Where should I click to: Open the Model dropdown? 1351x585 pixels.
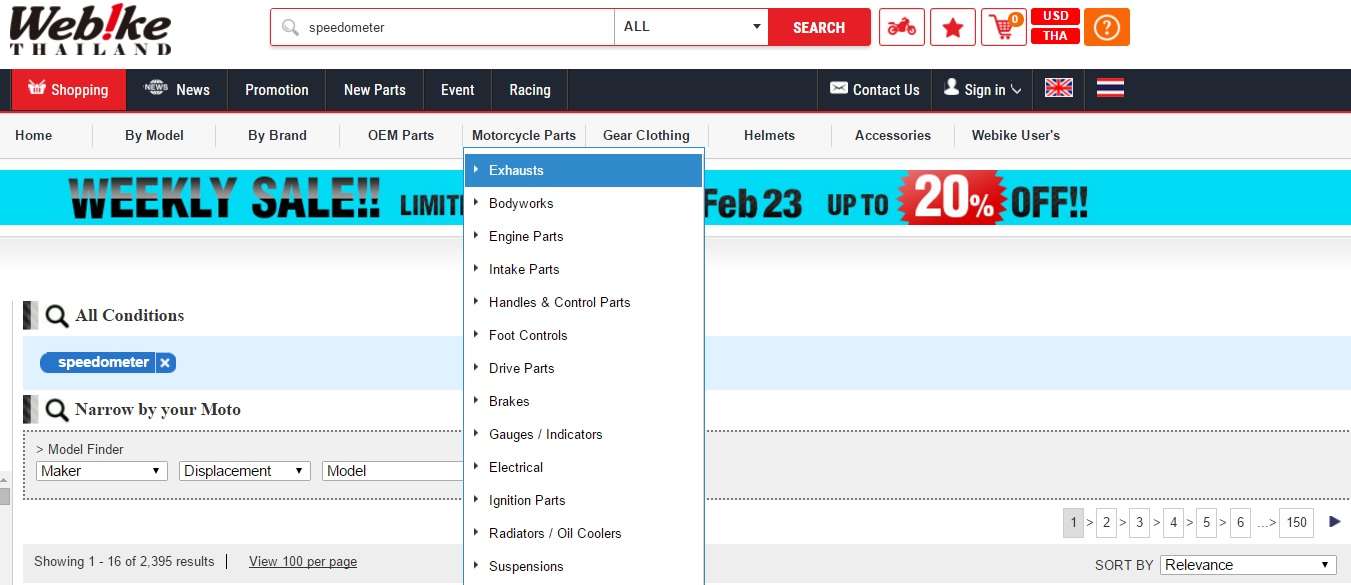(x=393, y=471)
